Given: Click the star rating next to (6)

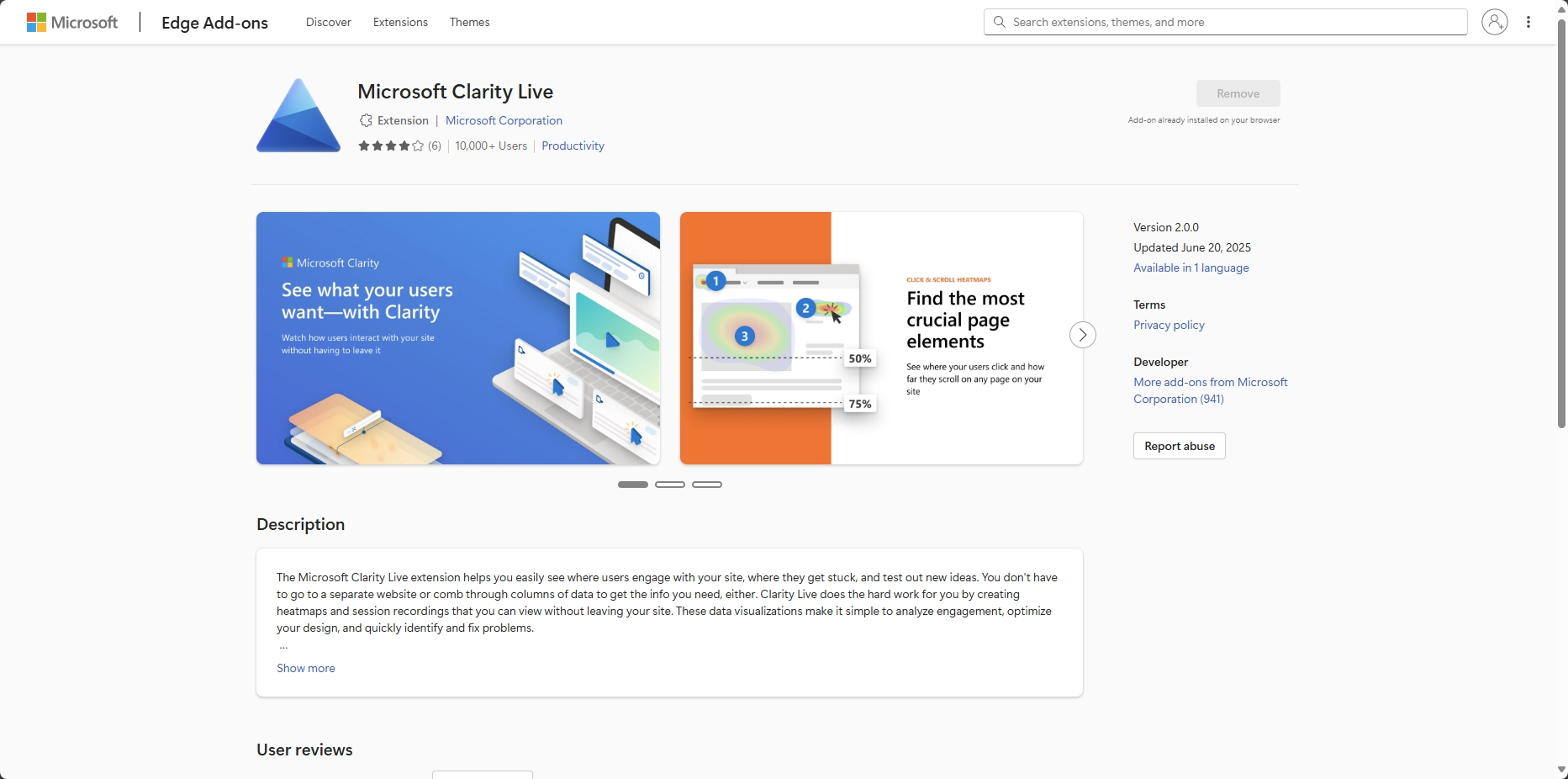Looking at the screenshot, I should coord(390,146).
